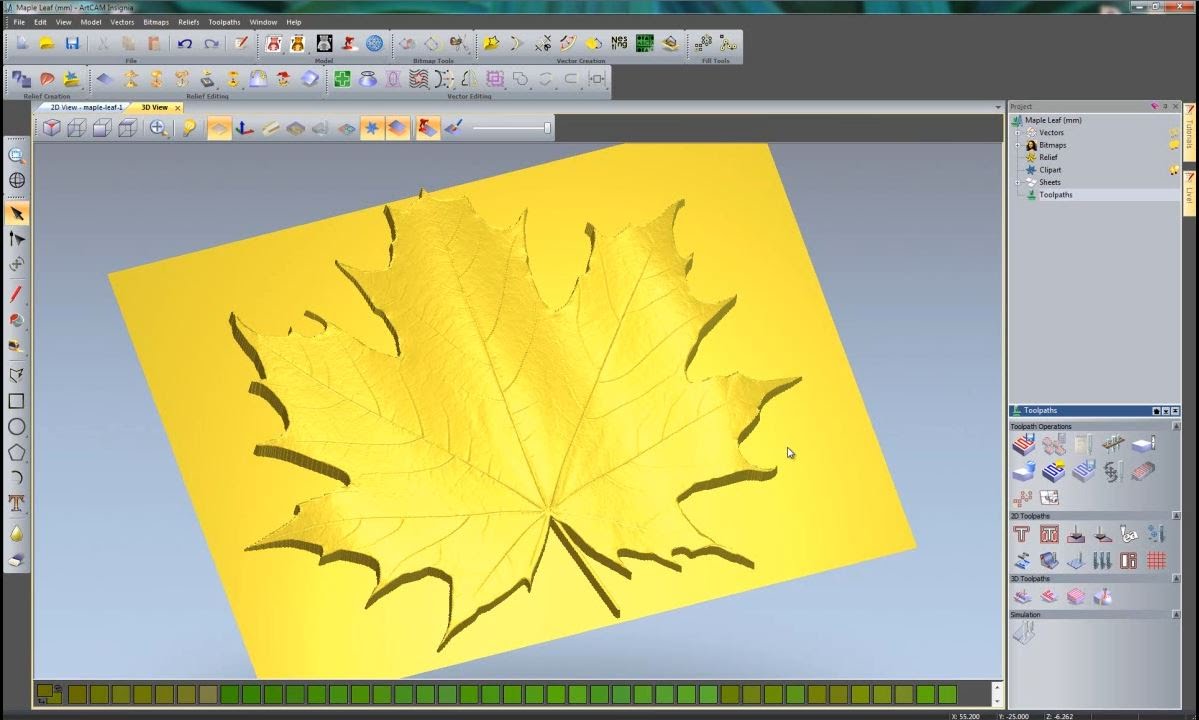
Task: Select the arrow Select tool
Action: pyautogui.click(x=17, y=214)
